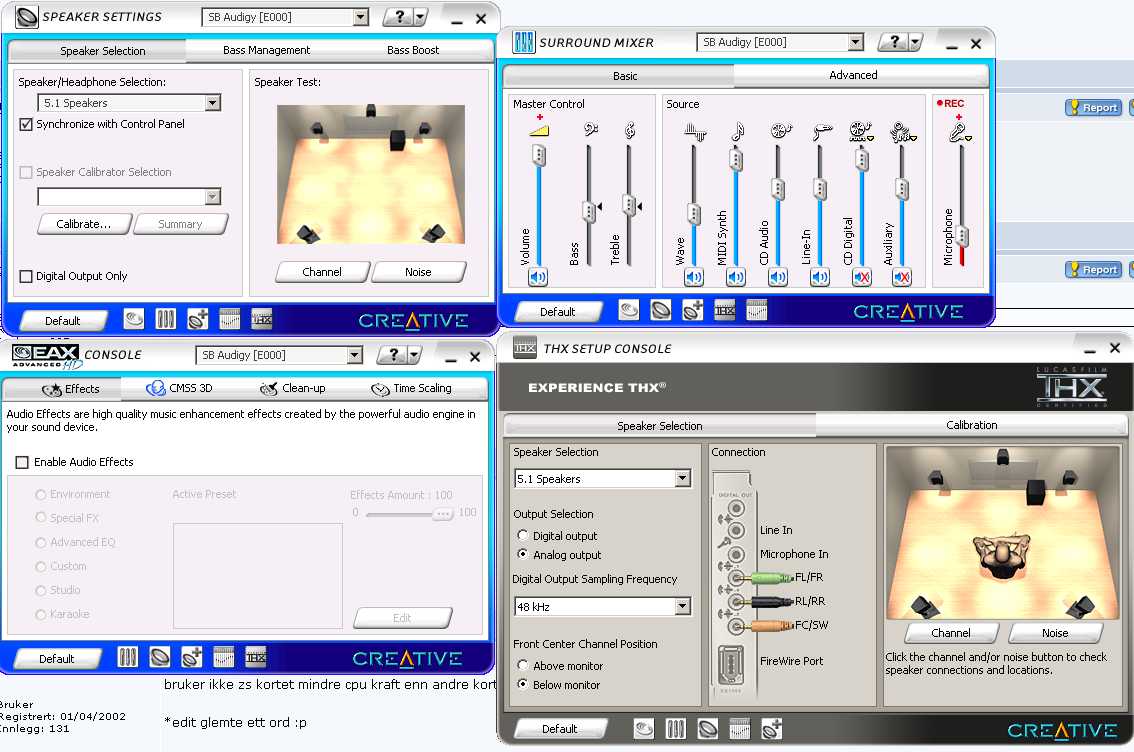
Task: Click the top Report link
Action: 1094,108
